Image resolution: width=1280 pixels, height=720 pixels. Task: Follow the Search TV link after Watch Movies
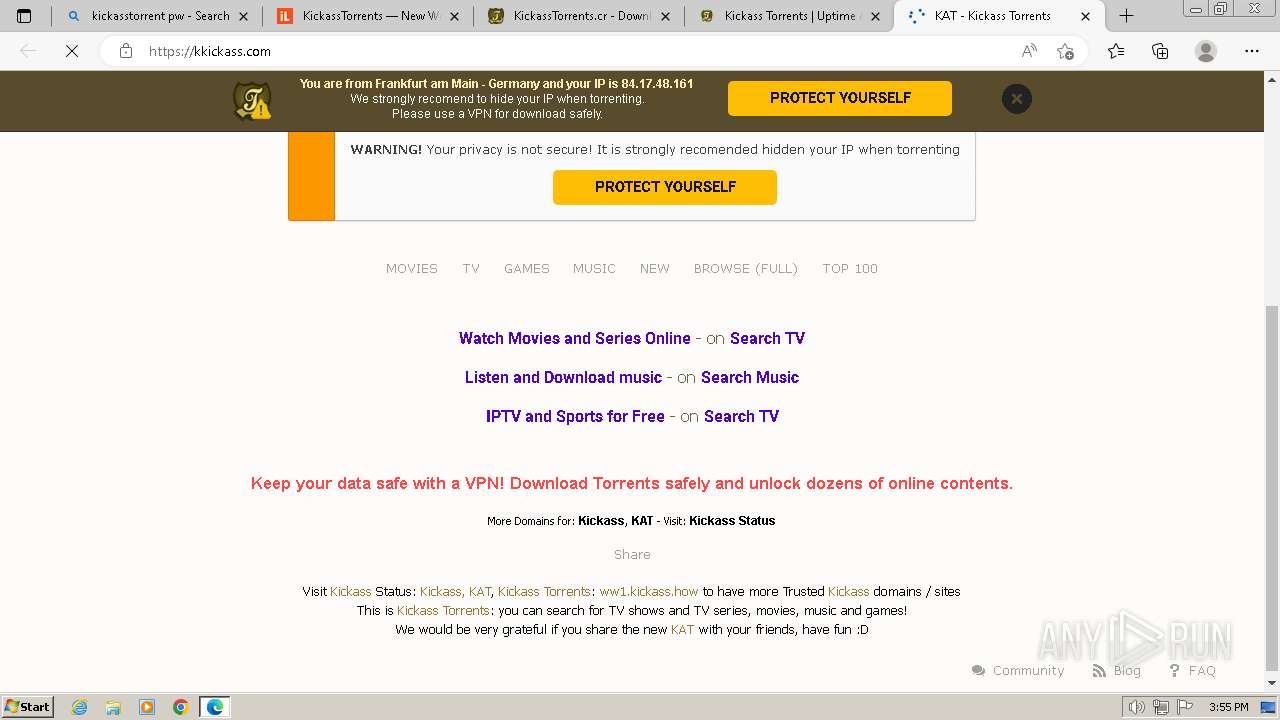pos(767,338)
